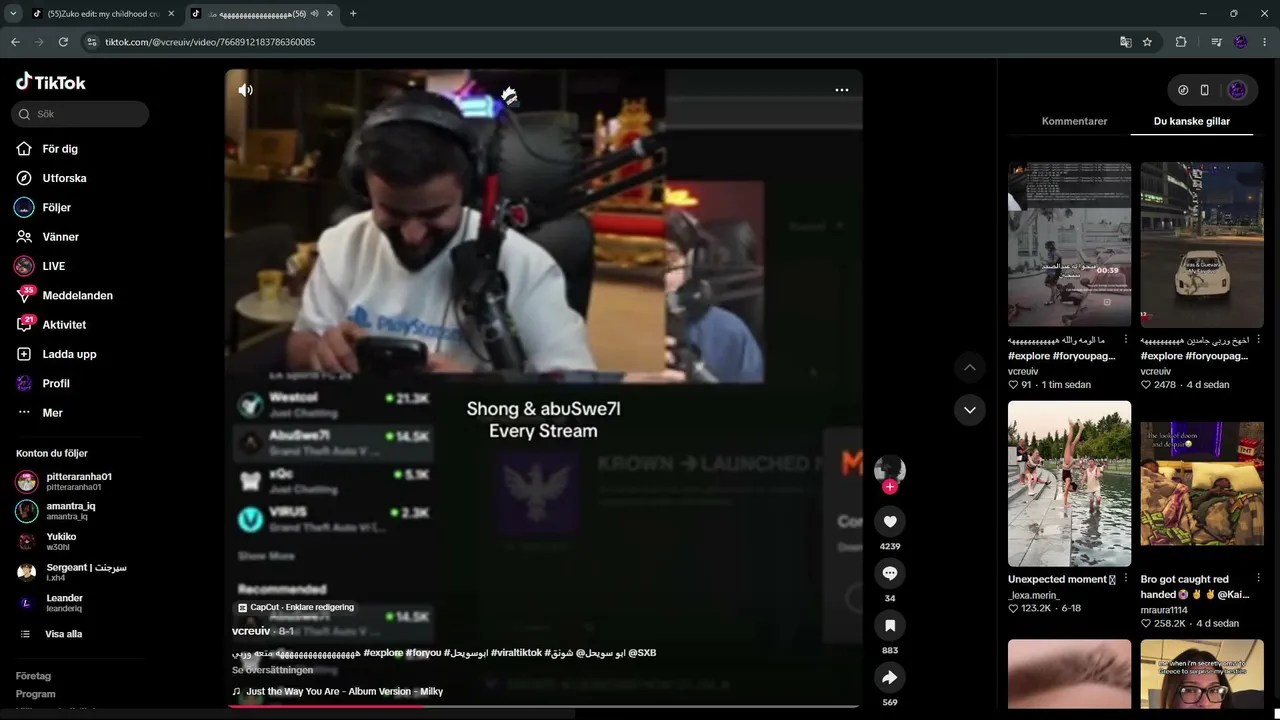Open the browser media controls
Screen dimensions: 1280x720
point(1216,42)
